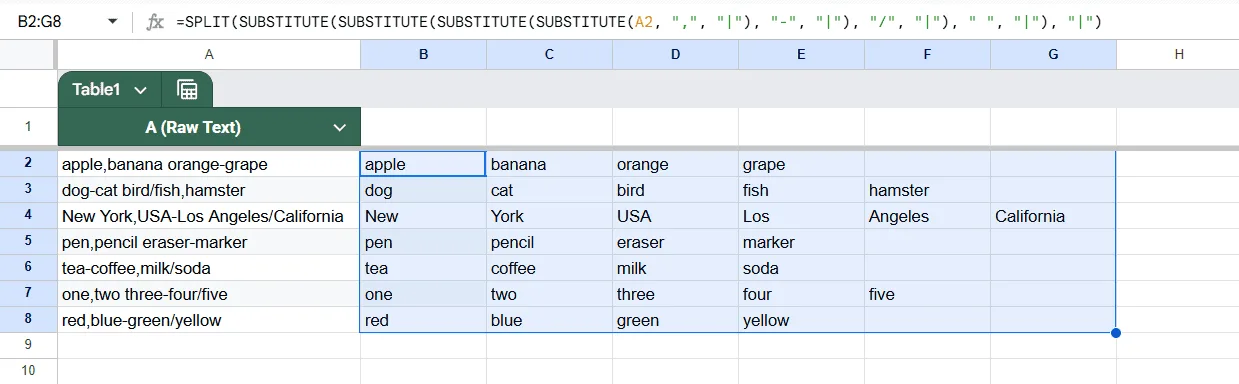Select row 2 header
1239x384 pixels.
28,164
